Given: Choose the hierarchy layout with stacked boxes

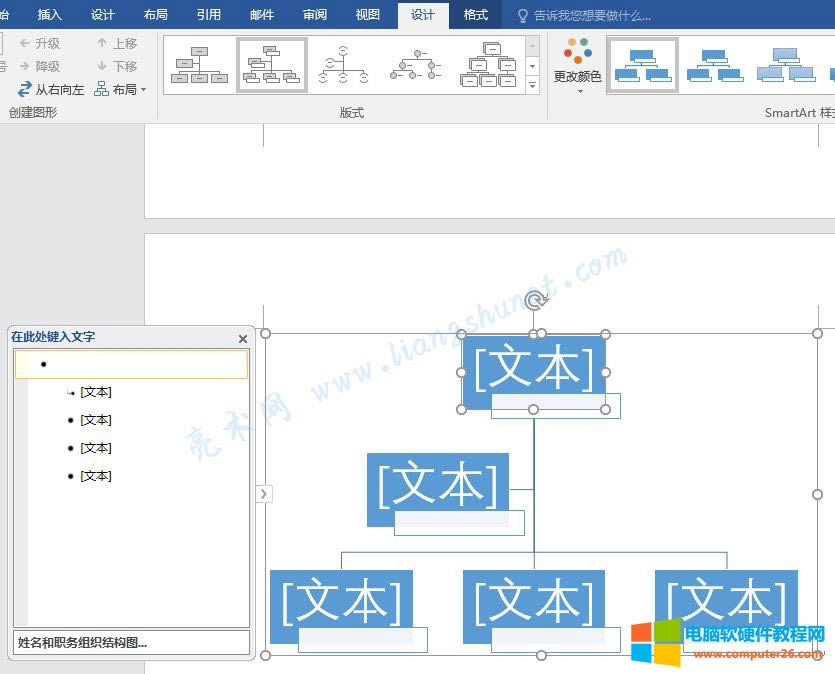Looking at the screenshot, I should (488, 65).
